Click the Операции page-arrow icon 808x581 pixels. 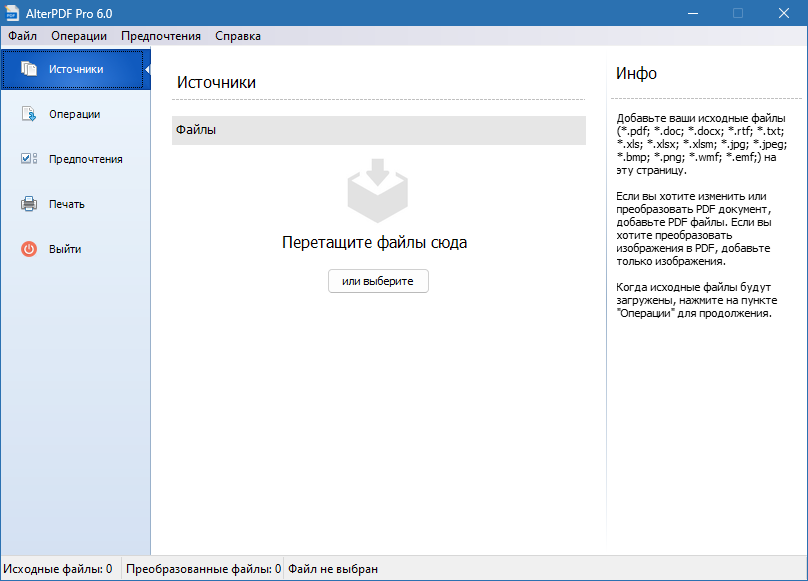pos(29,113)
